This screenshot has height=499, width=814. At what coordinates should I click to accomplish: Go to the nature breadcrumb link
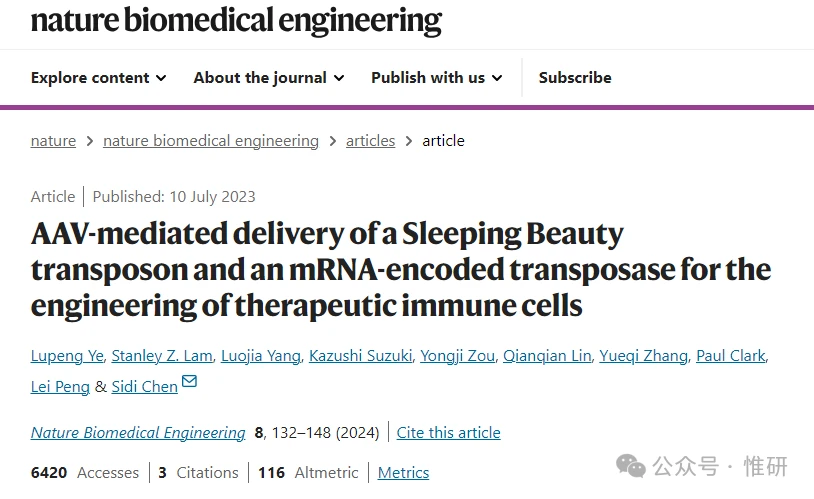[x=53, y=141]
